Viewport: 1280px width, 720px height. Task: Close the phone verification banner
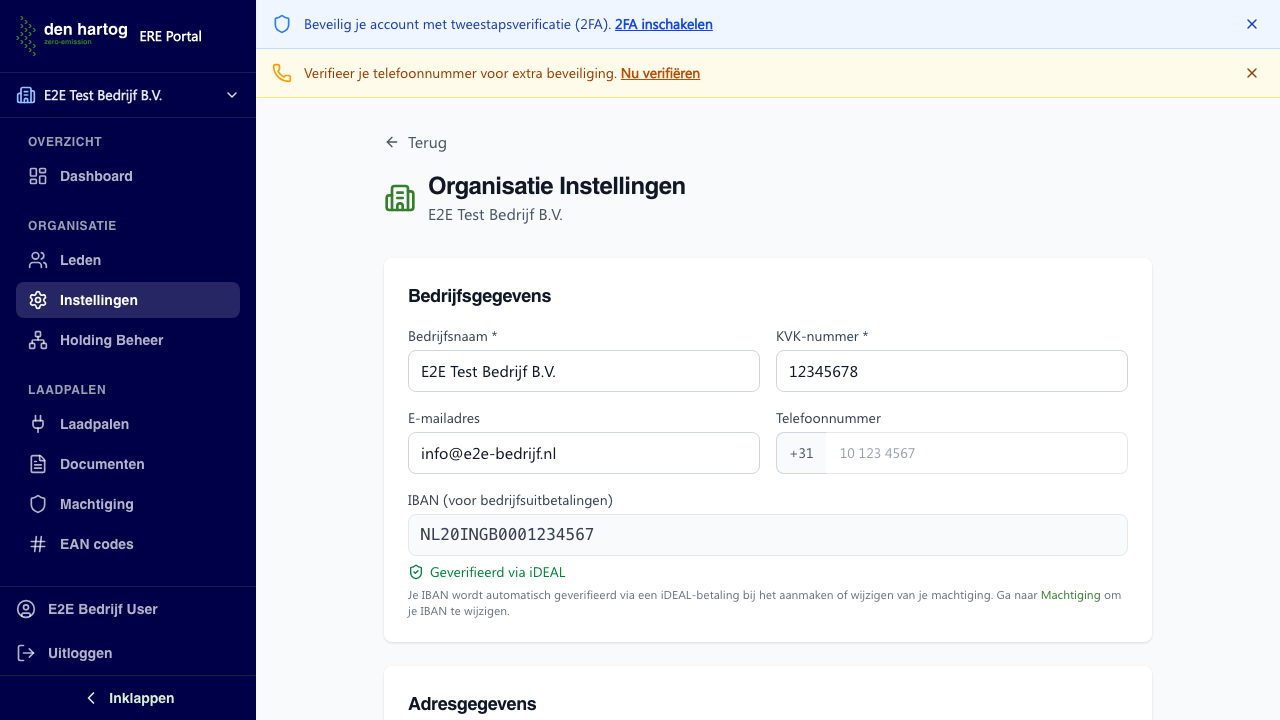(x=1251, y=73)
